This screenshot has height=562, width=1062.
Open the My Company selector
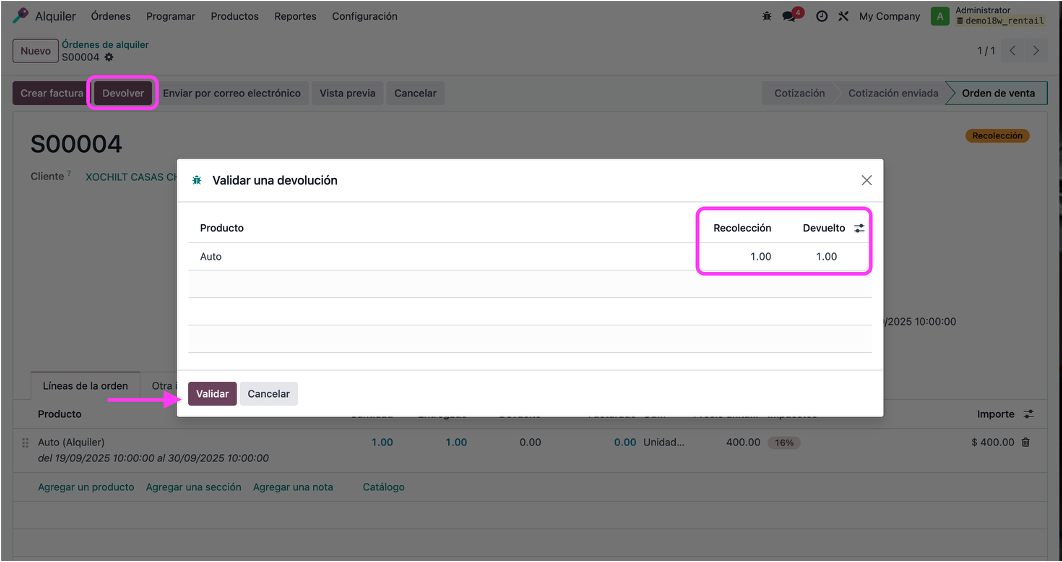pyautogui.click(x=889, y=16)
